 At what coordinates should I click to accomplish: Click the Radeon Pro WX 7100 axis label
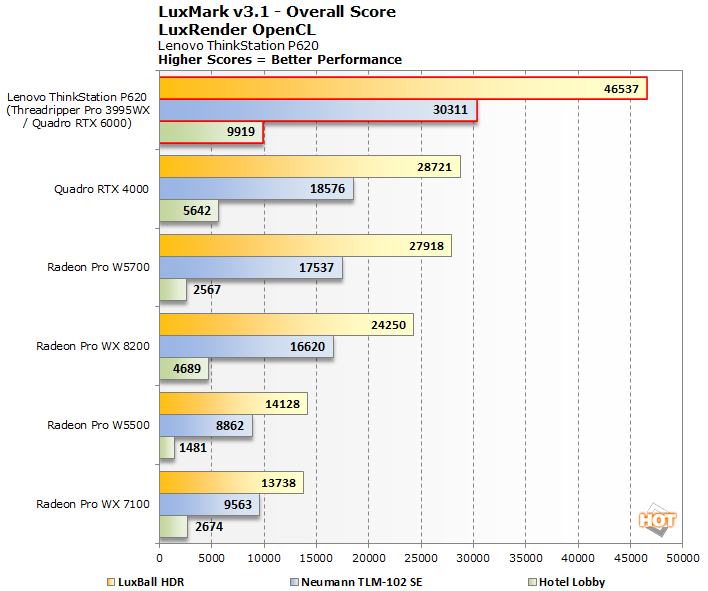93,504
